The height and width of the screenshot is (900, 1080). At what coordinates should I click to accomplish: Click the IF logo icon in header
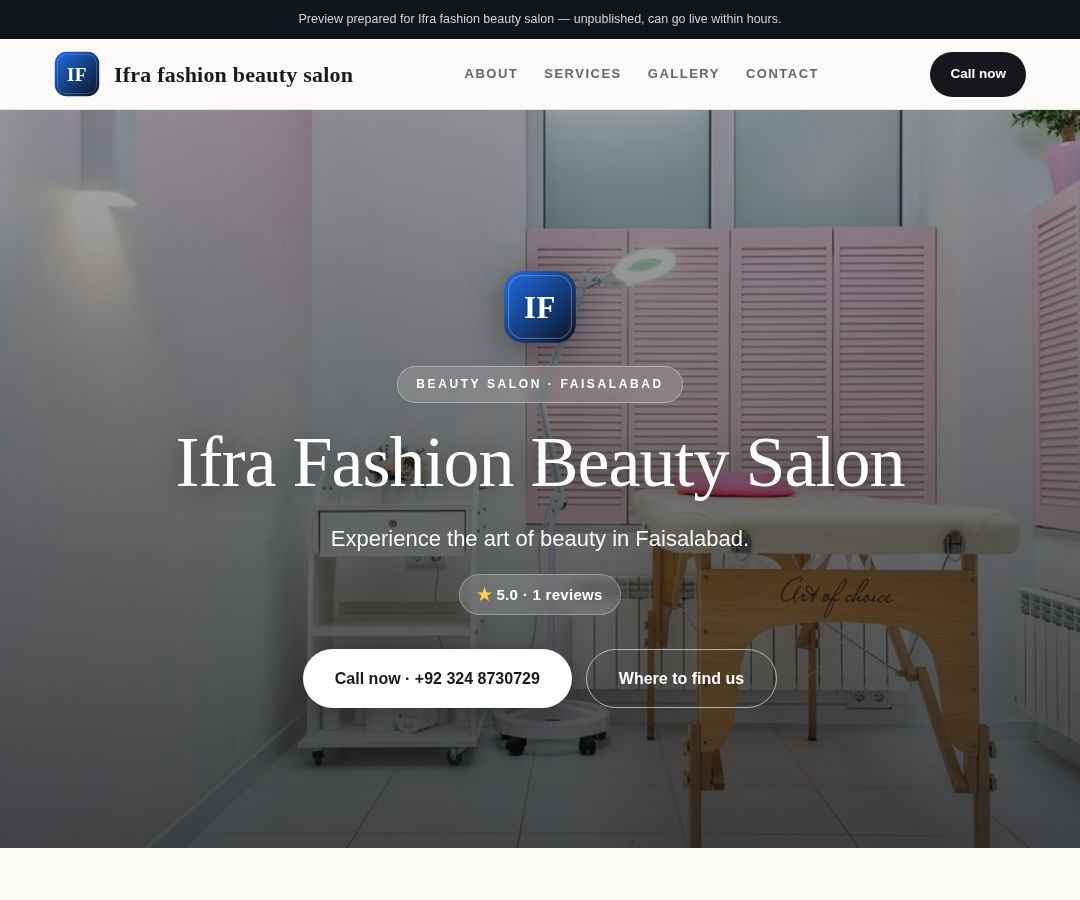[76, 74]
